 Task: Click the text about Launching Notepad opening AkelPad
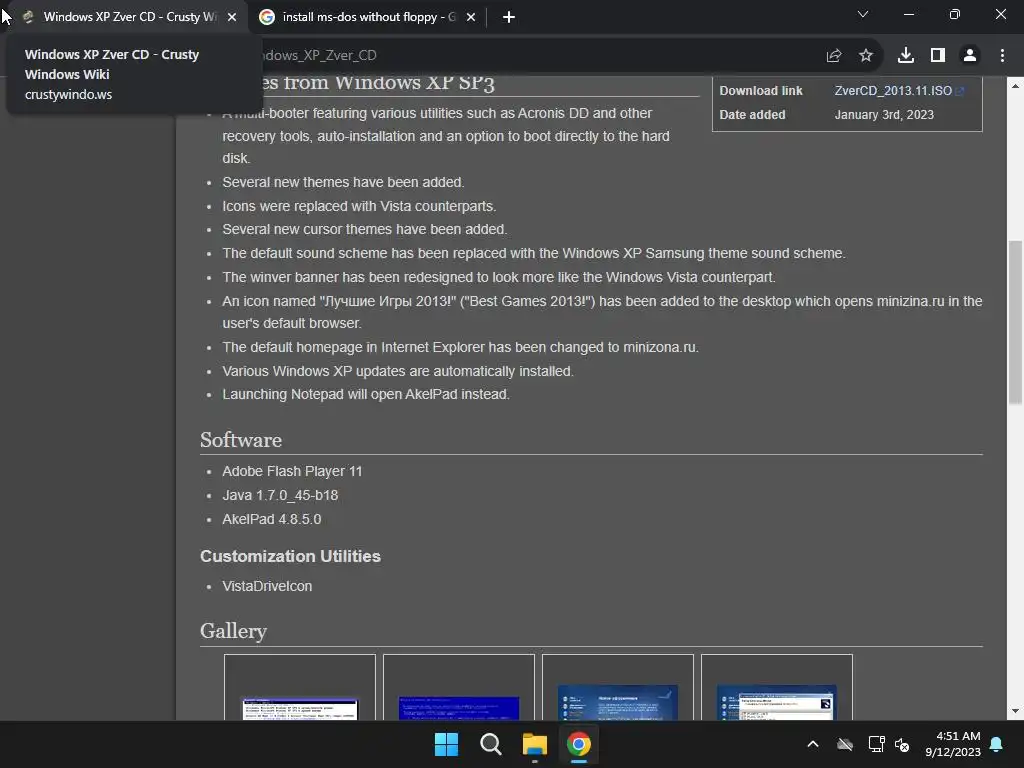pyautogui.click(x=366, y=394)
